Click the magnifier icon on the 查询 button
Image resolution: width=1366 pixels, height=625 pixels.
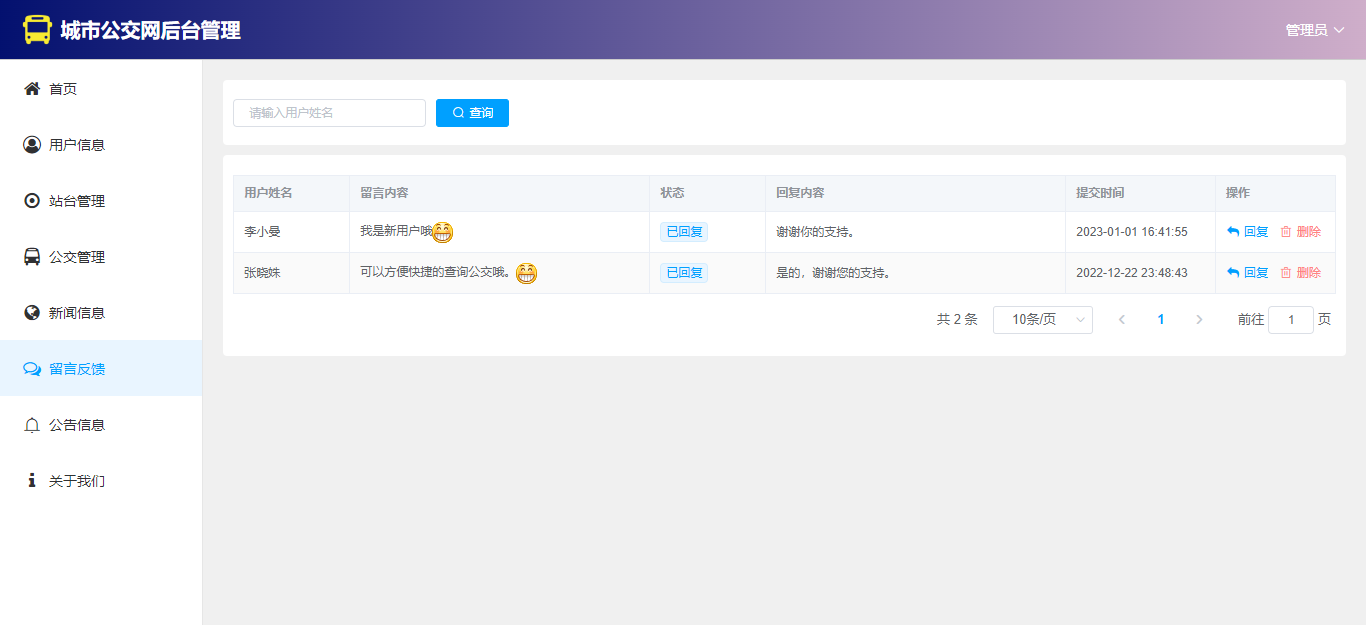[x=458, y=113]
